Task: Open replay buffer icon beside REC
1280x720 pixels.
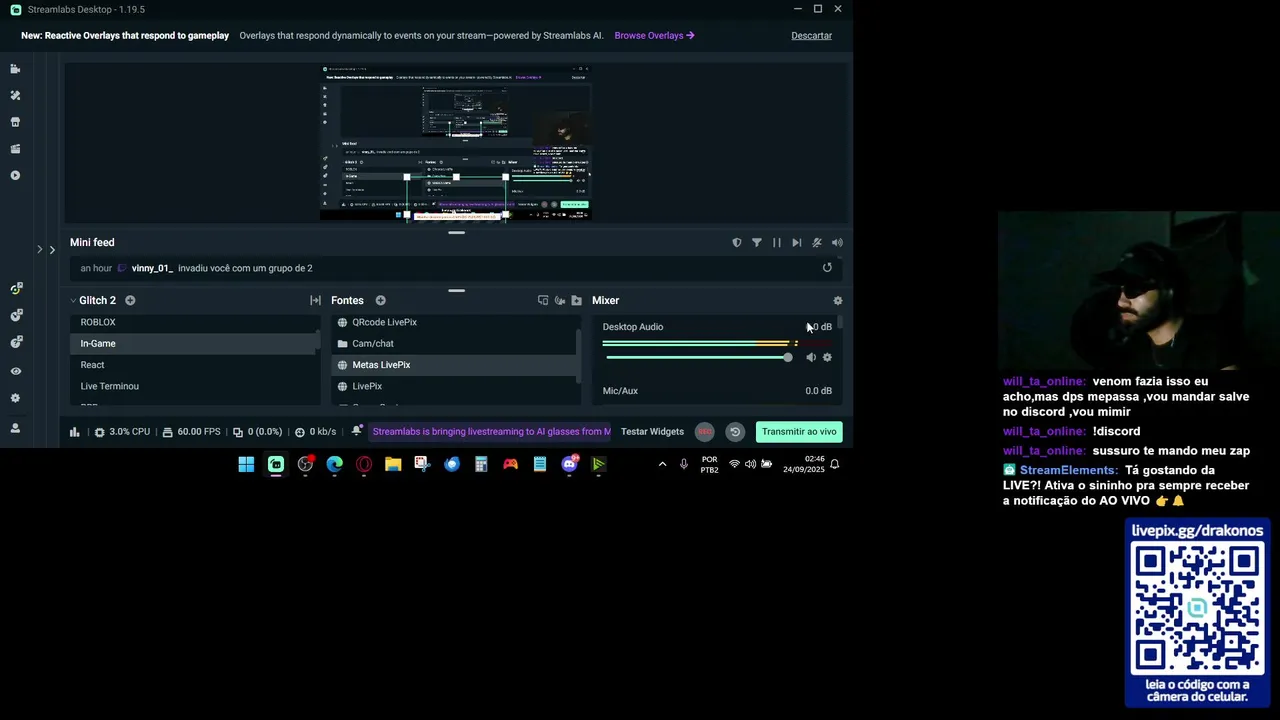Action: (735, 432)
